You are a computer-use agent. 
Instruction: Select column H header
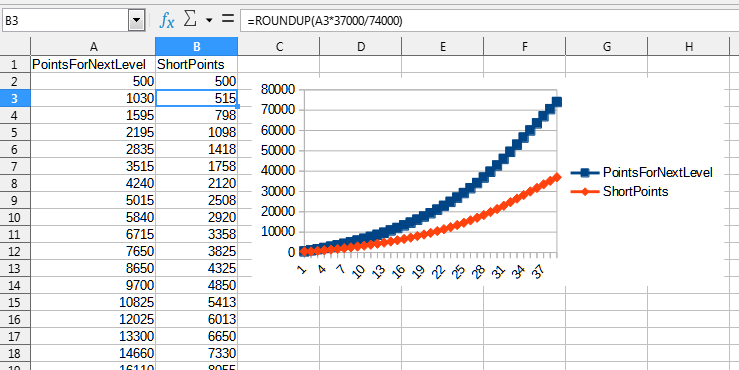(x=689, y=46)
